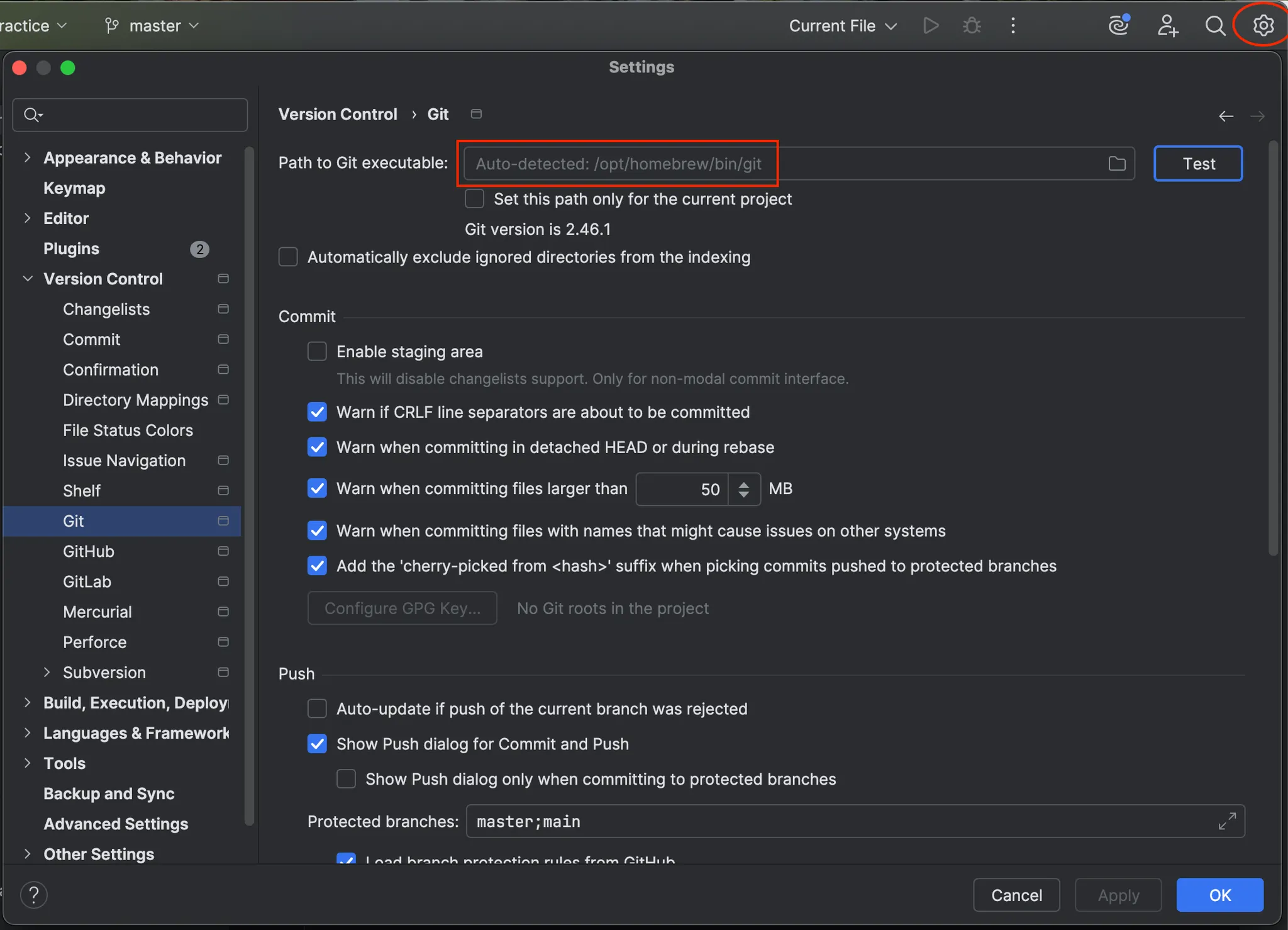
Task: Open Current File run configuration dropdown
Action: pyautogui.click(x=843, y=26)
